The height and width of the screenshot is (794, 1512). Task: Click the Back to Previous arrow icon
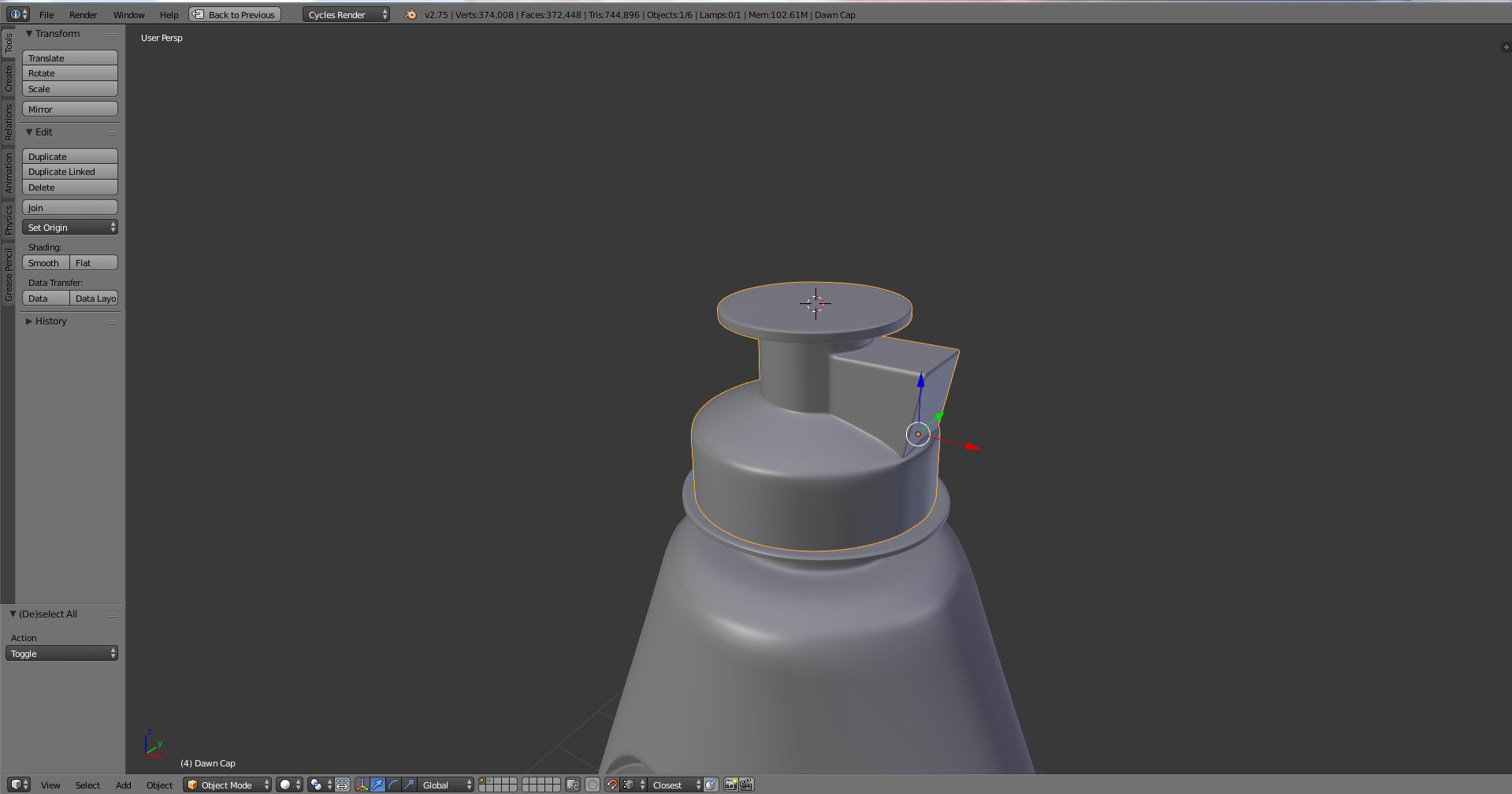[x=199, y=14]
